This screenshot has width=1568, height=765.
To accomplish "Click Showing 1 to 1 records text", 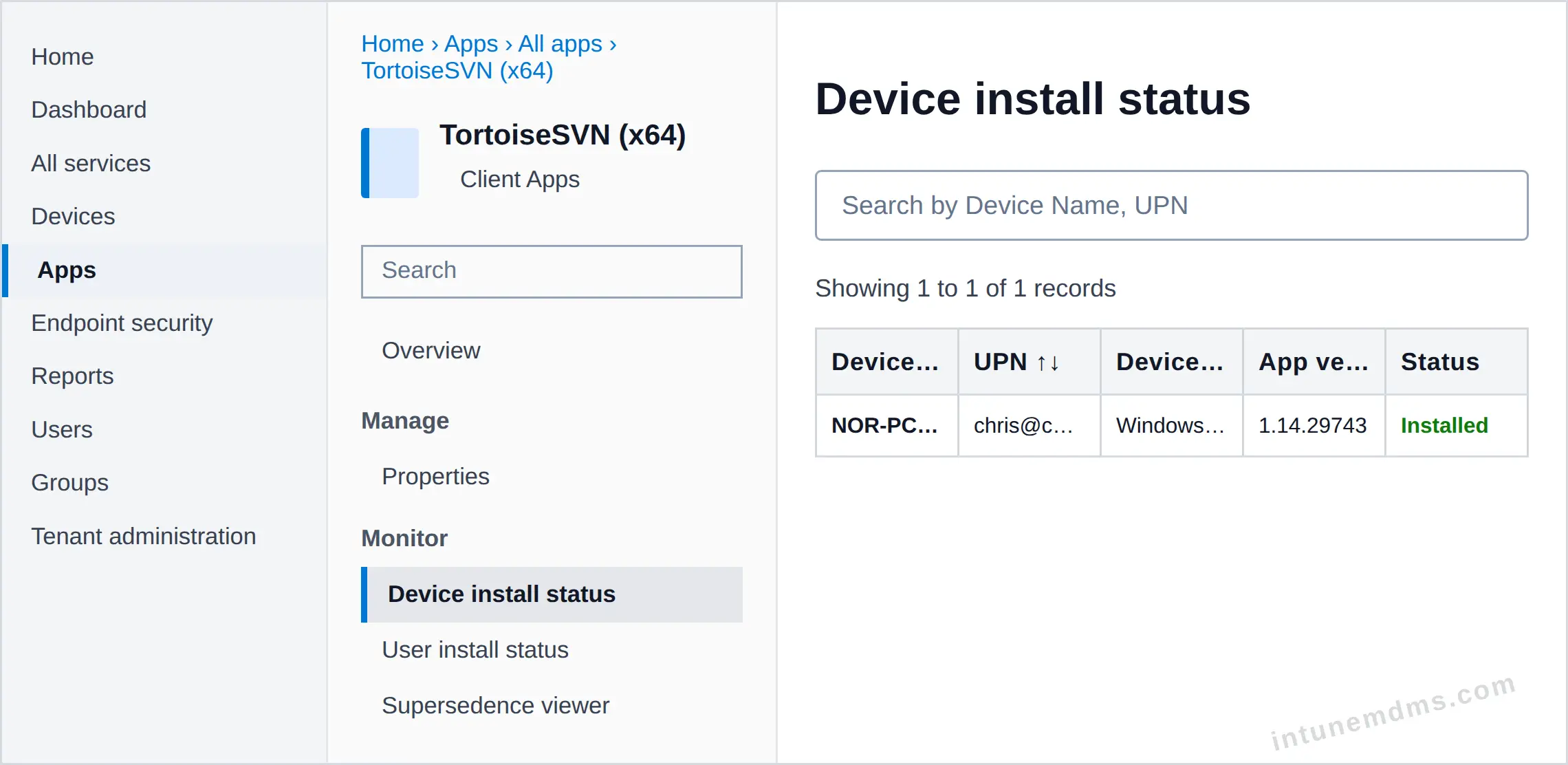I will pyautogui.click(x=966, y=288).
